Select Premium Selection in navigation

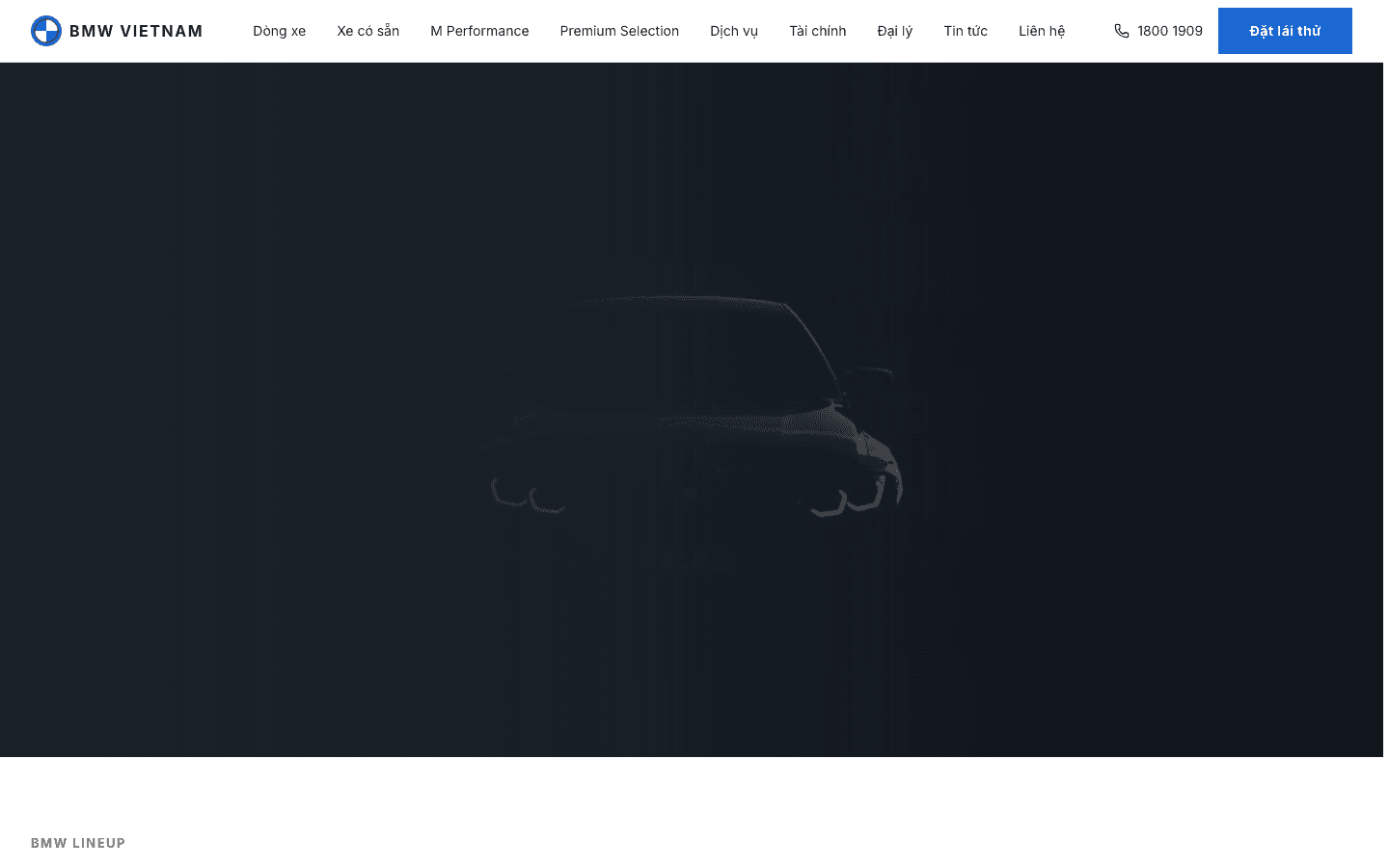point(619,31)
